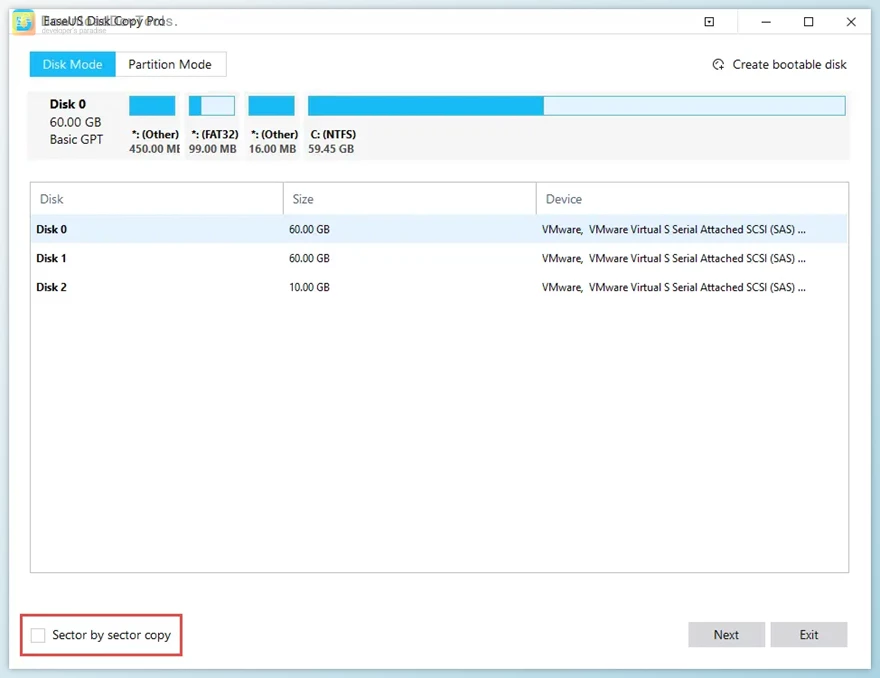Click the dropdown-box icon on the title bar
Screen dimensions: 880x678
click(x=708, y=21)
